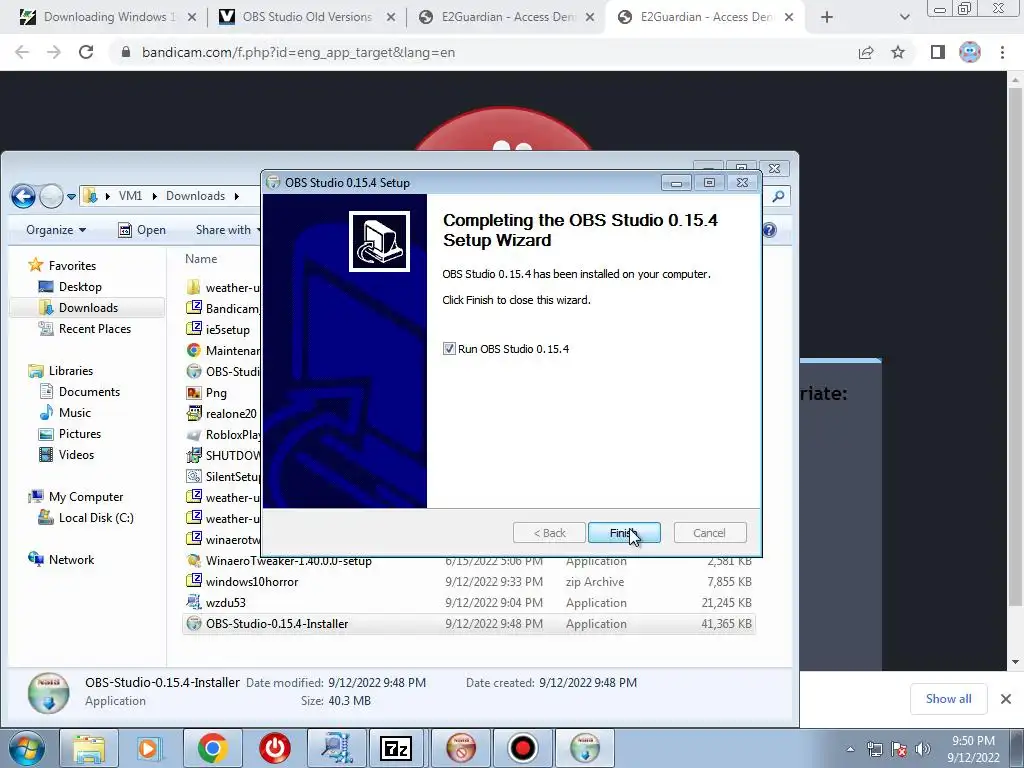Select windows10horror zip file
Viewport: 1024px width, 768px height.
click(x=469, y=582)
